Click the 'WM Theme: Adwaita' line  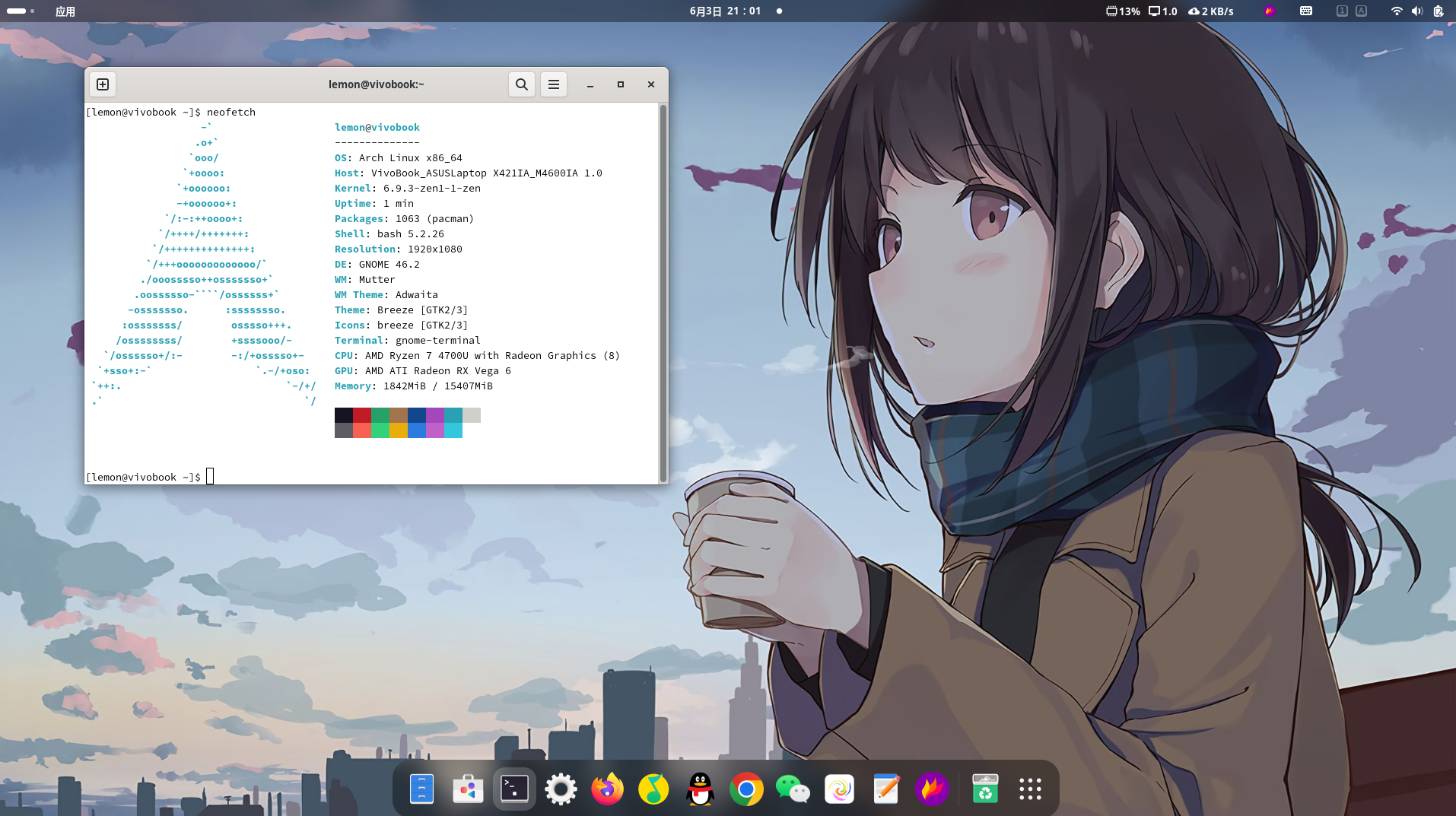[386, 294]
